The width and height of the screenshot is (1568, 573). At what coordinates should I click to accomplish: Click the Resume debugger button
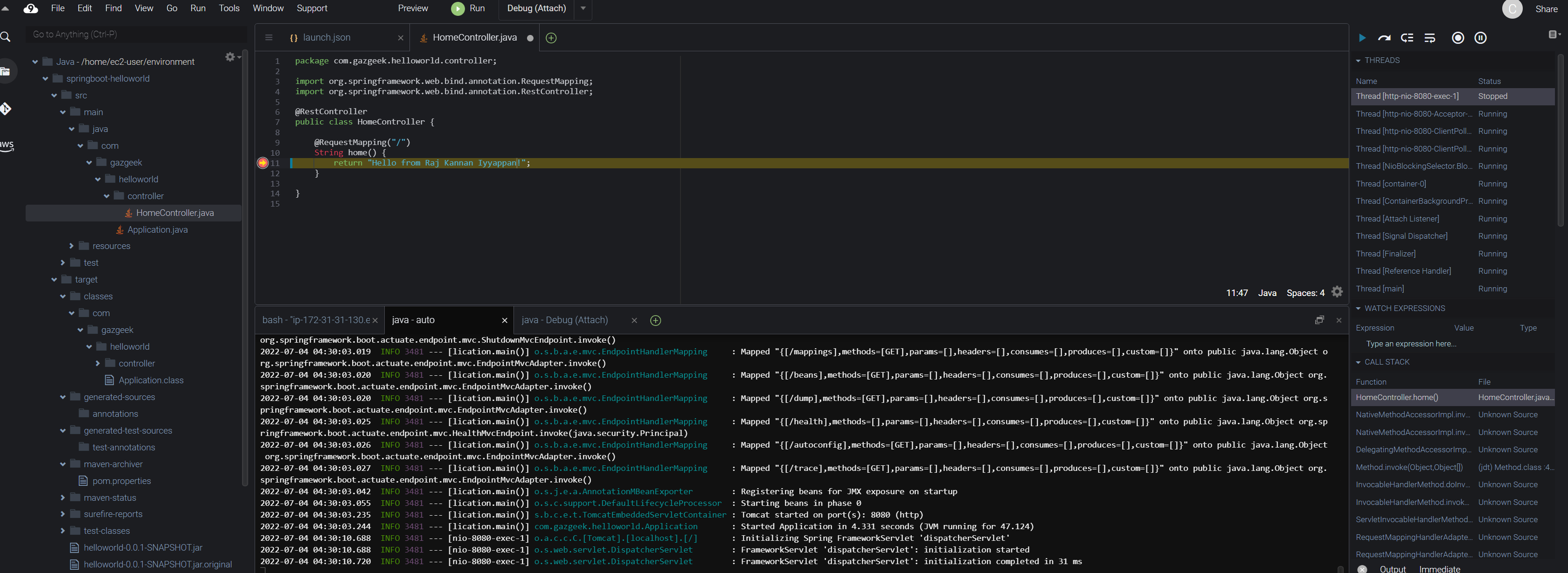point(1361,37)
